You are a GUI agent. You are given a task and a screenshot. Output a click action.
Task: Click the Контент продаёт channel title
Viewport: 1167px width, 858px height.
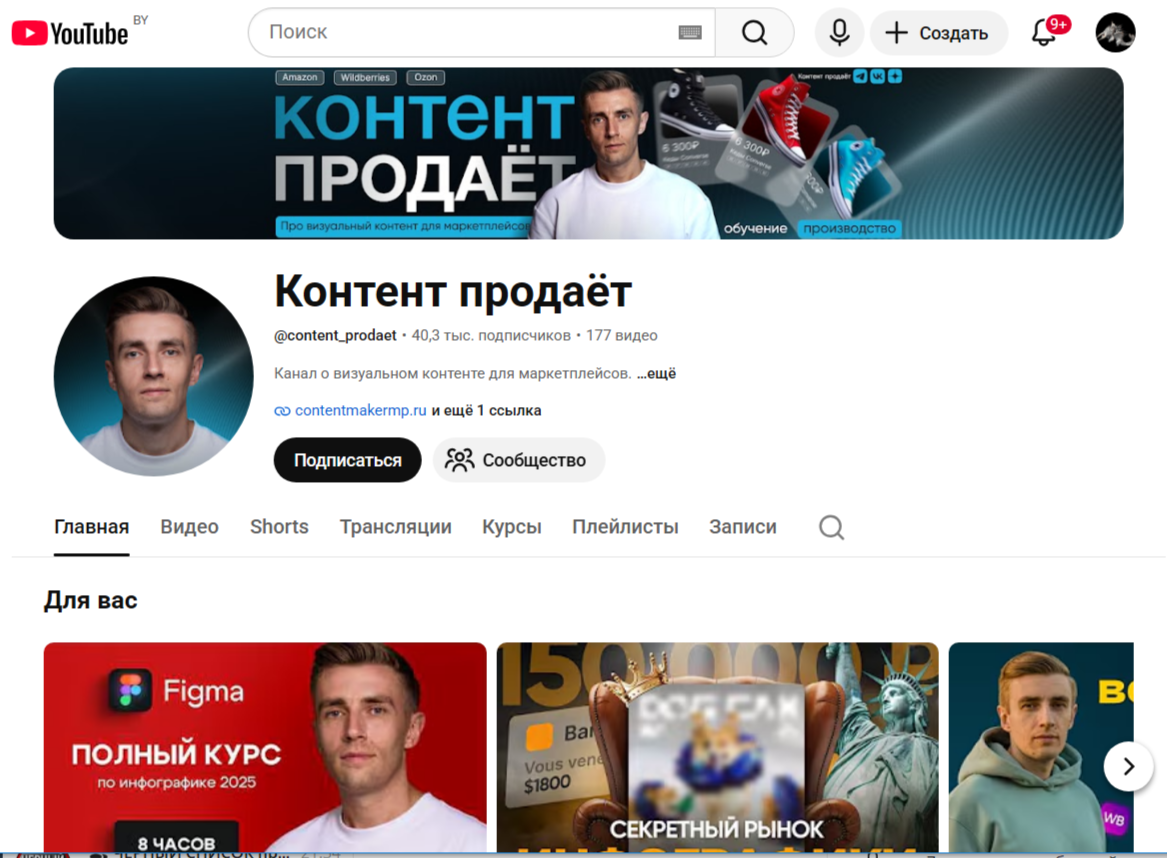(453, 292)
